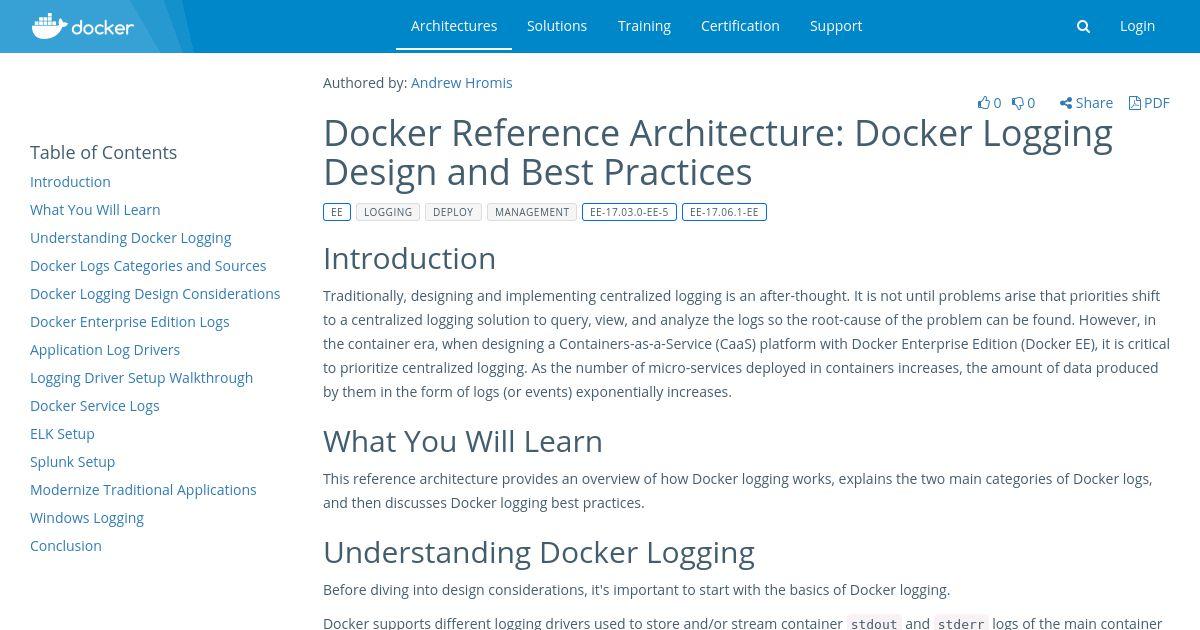The image size is (1200, 630).
Task: Jump to Conclusion section
Action: (x=66, y=546)
